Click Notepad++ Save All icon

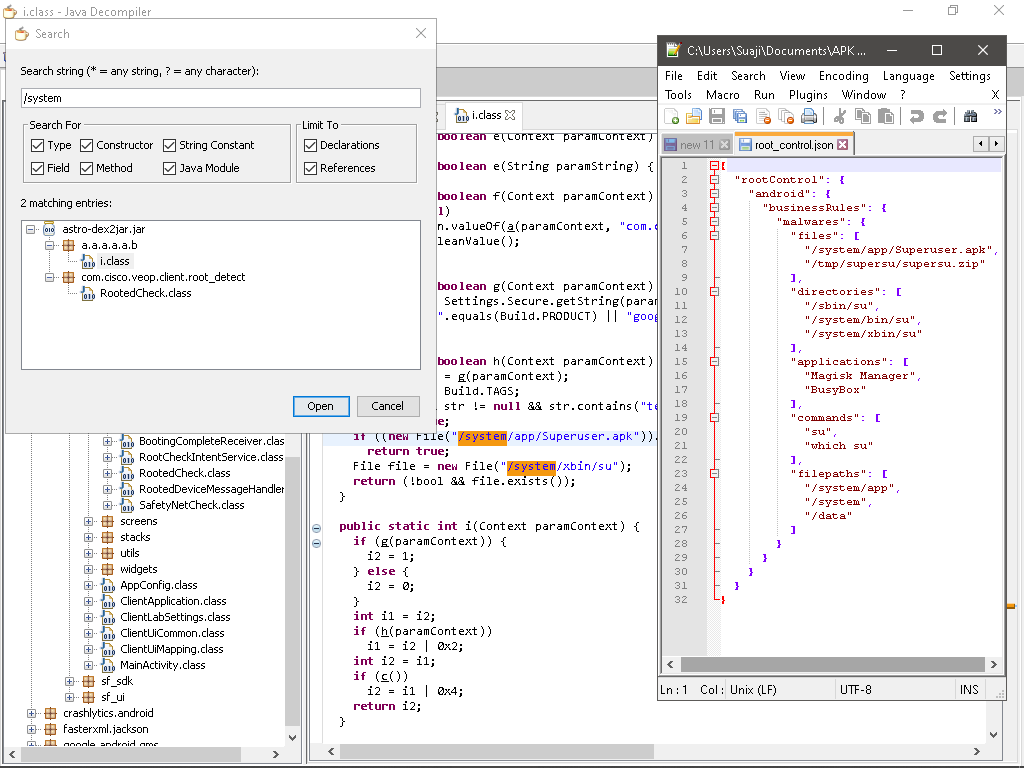(x=740, y=117)
